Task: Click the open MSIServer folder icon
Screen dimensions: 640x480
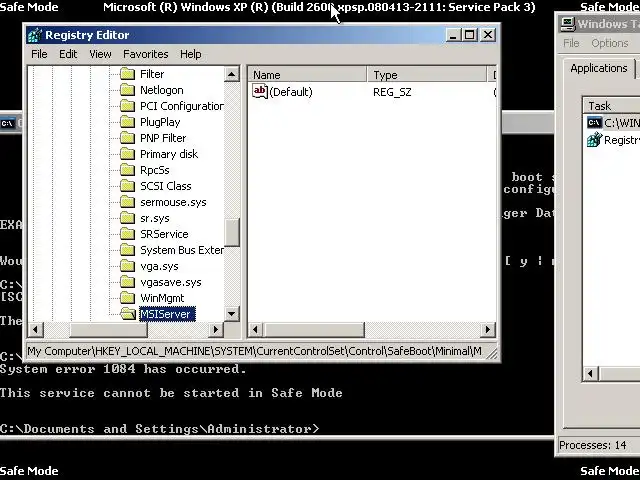Action: coord(129,314)
